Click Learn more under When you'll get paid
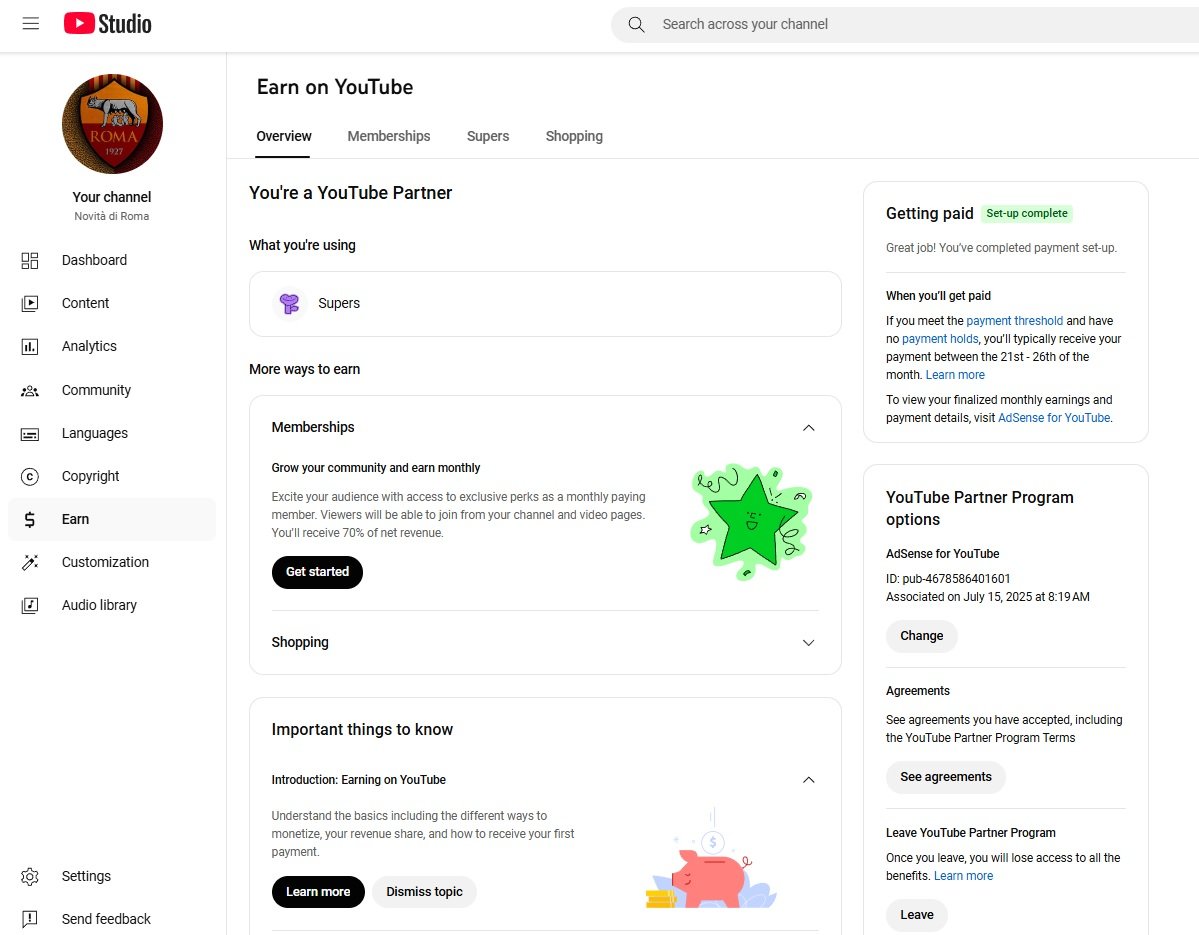Screen dimensions: 1199x935 (955, 375)
